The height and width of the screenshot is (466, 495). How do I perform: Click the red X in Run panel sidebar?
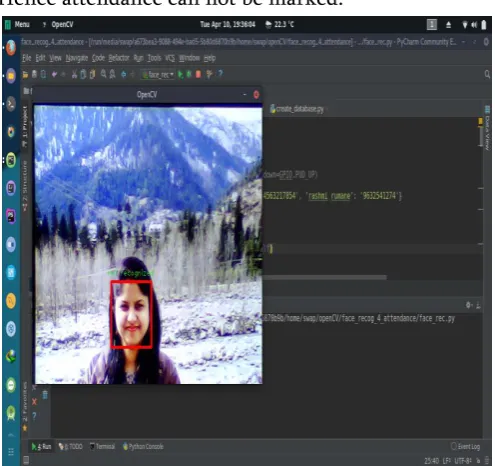34,402
